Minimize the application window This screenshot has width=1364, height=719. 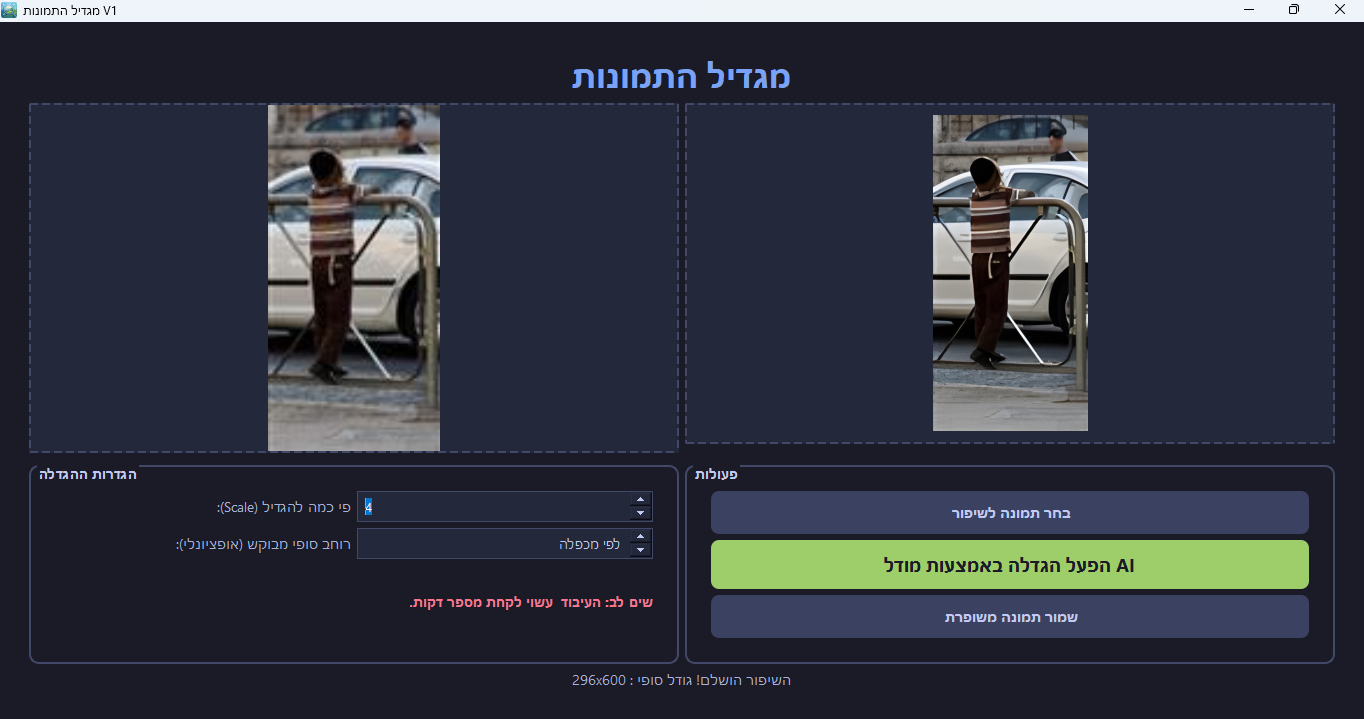click(1249, 10)
